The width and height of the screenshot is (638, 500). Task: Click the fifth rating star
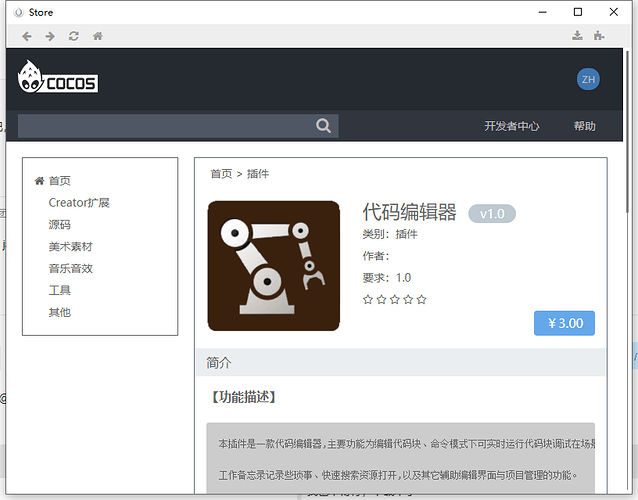[422, 300]
